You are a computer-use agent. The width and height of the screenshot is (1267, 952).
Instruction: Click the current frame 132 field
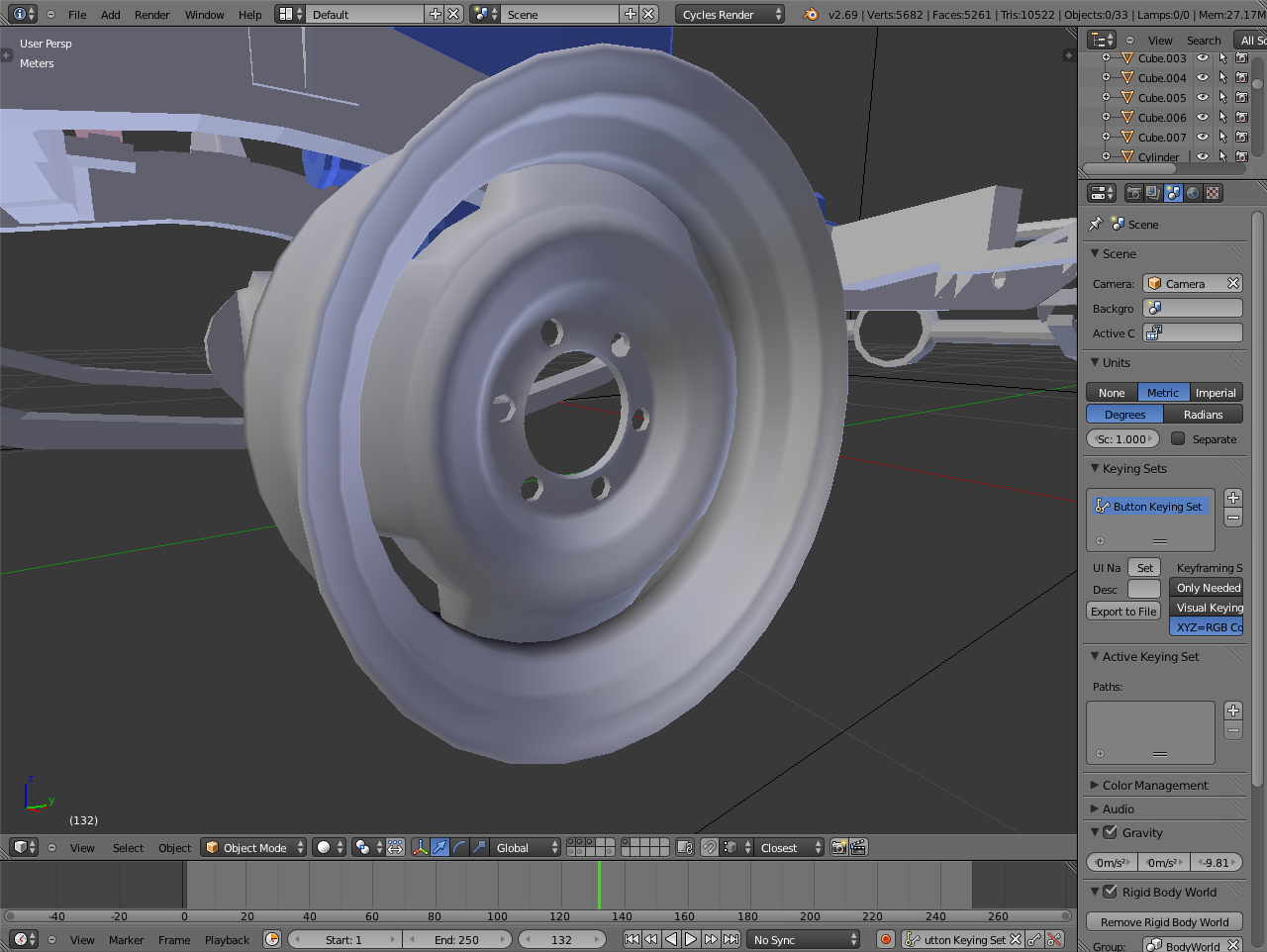click(561, 939)
